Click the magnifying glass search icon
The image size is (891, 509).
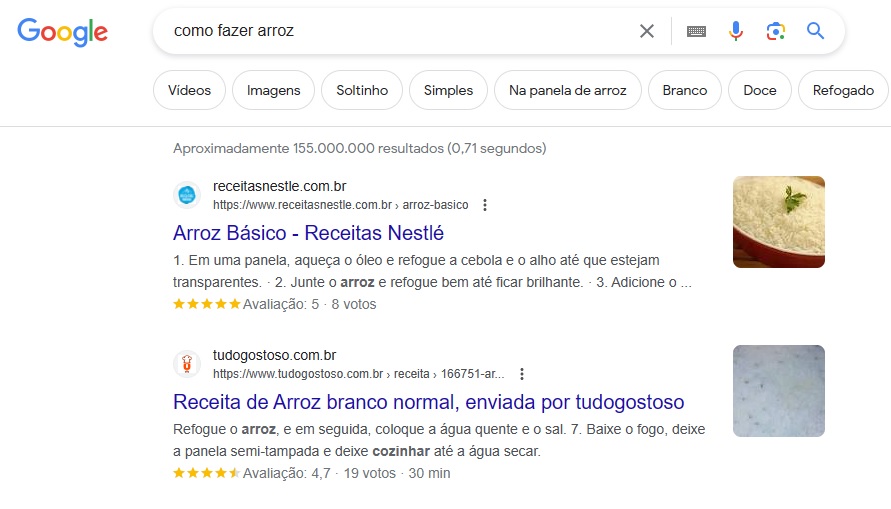click(x=815, y=31)
